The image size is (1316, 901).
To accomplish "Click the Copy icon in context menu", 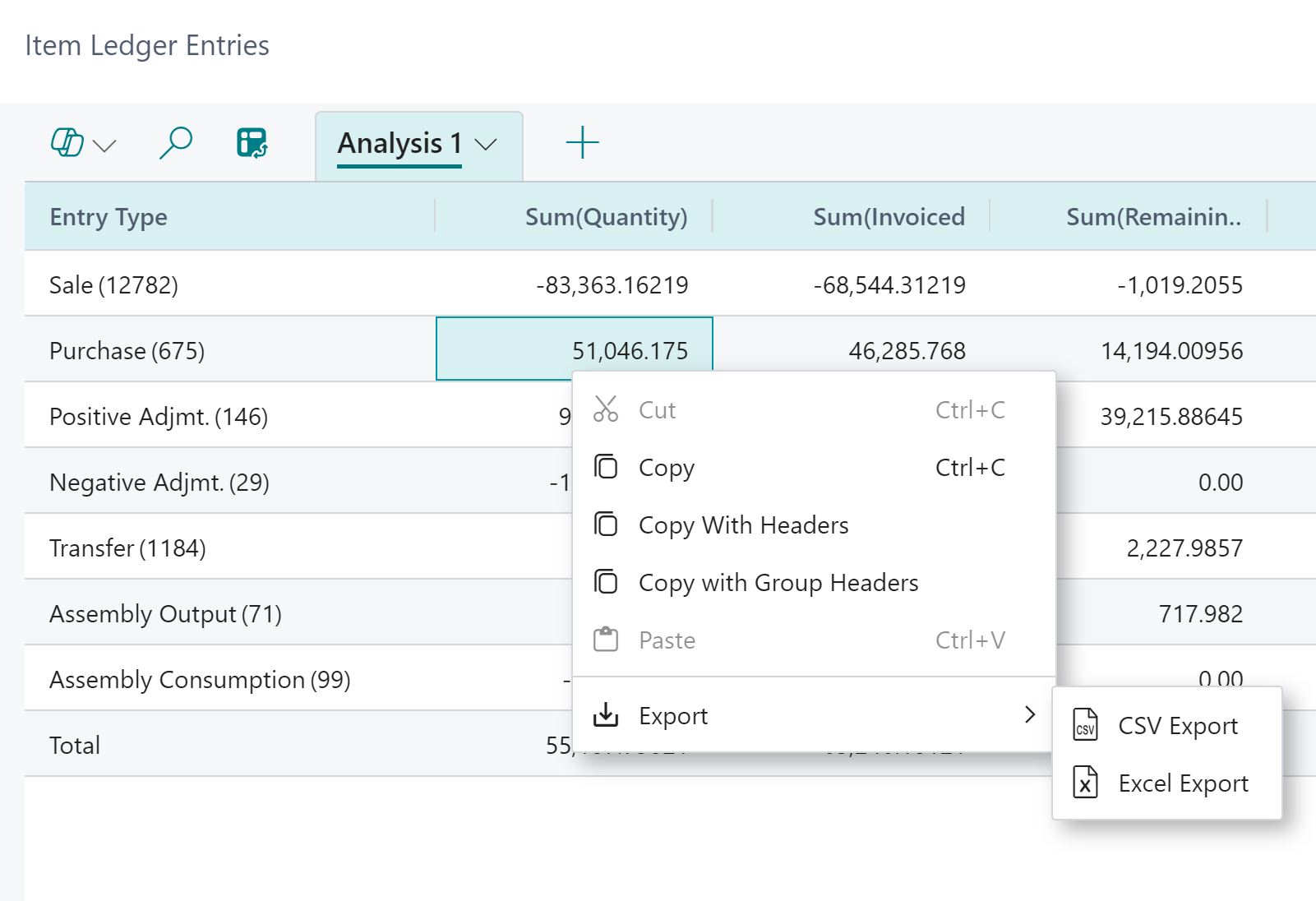I will [x=607, y=466].
